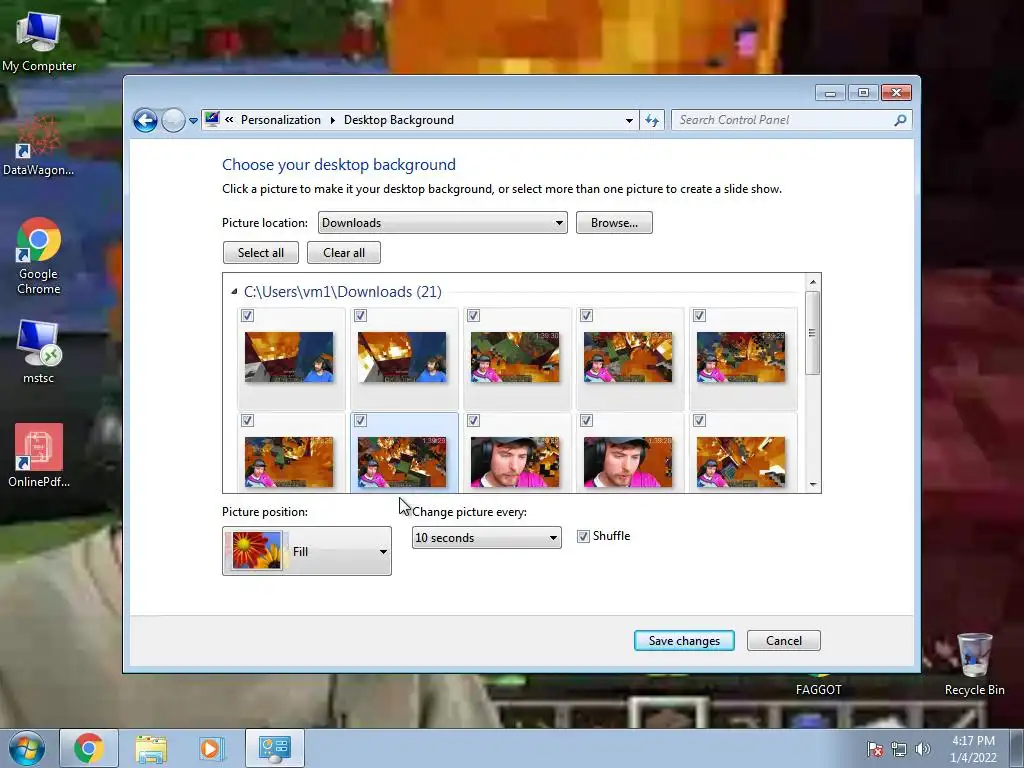1024x768 pixels.
Task: Click the Desktop Background breadcrumb
Action: (399, 120)
